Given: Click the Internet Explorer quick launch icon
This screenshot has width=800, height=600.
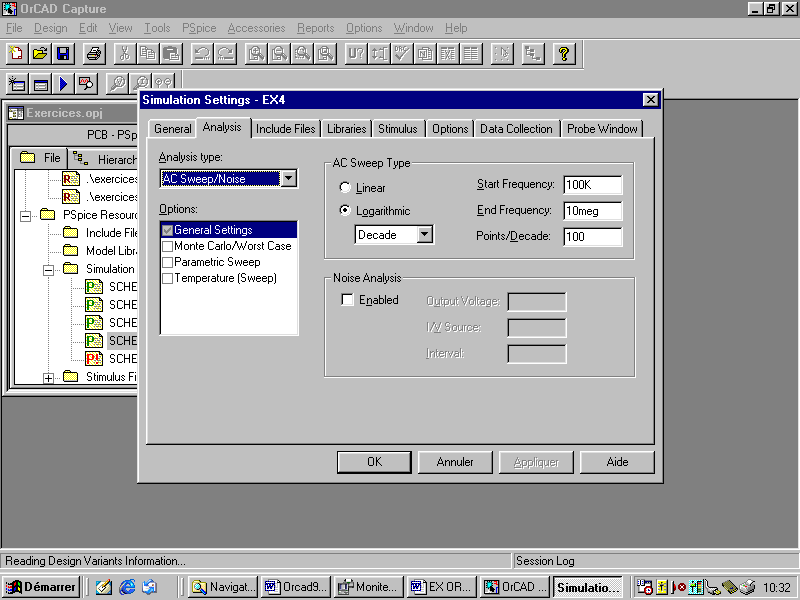Looking at the screenshot, I should [x=127, y=587].
